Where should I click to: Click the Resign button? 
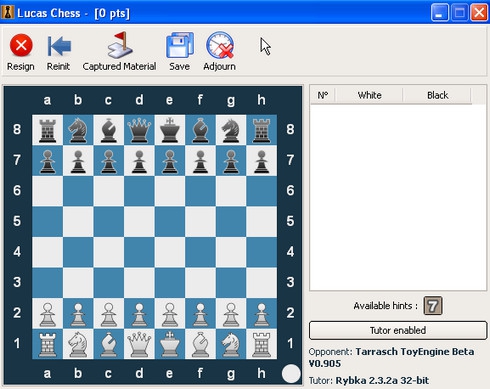click(x=21, y=52)
